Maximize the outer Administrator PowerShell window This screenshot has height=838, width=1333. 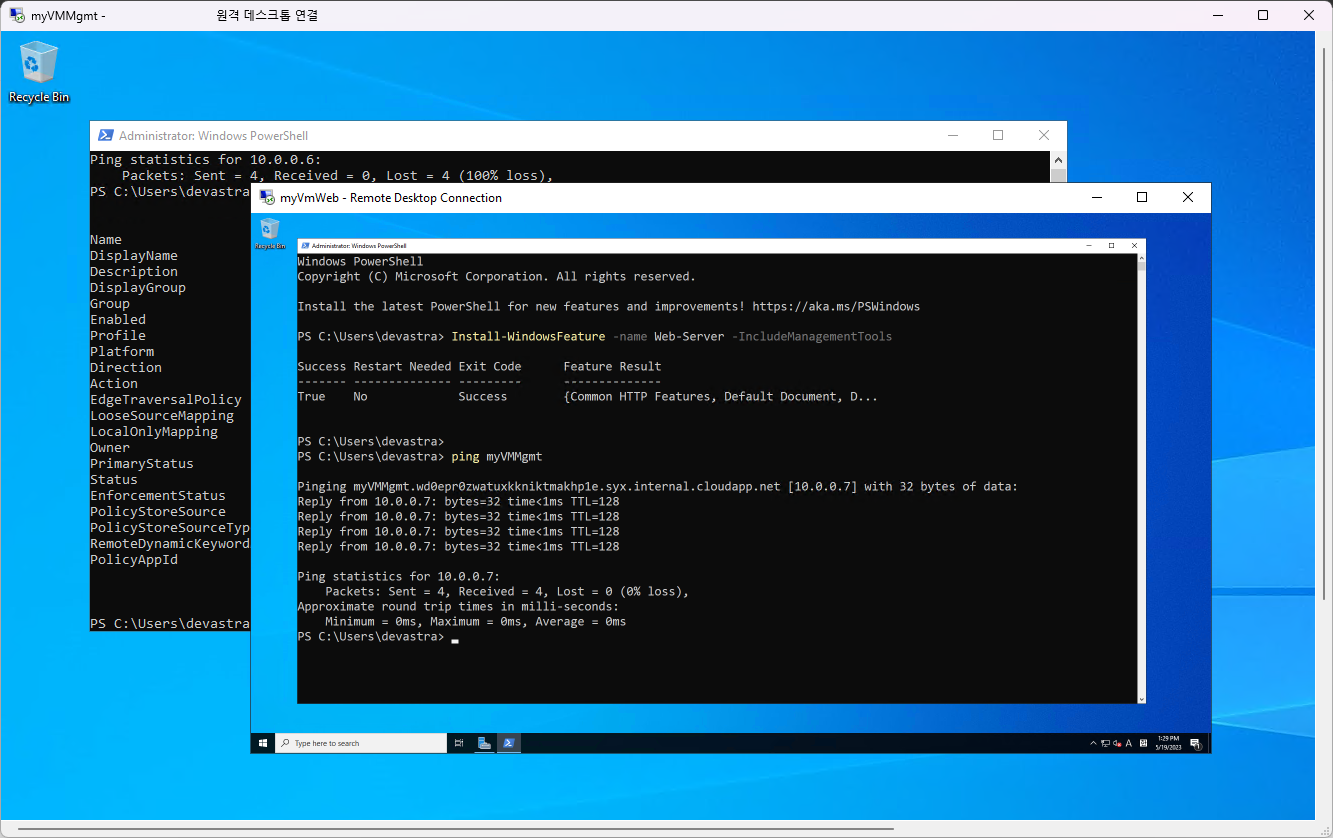tap(998, 135)
